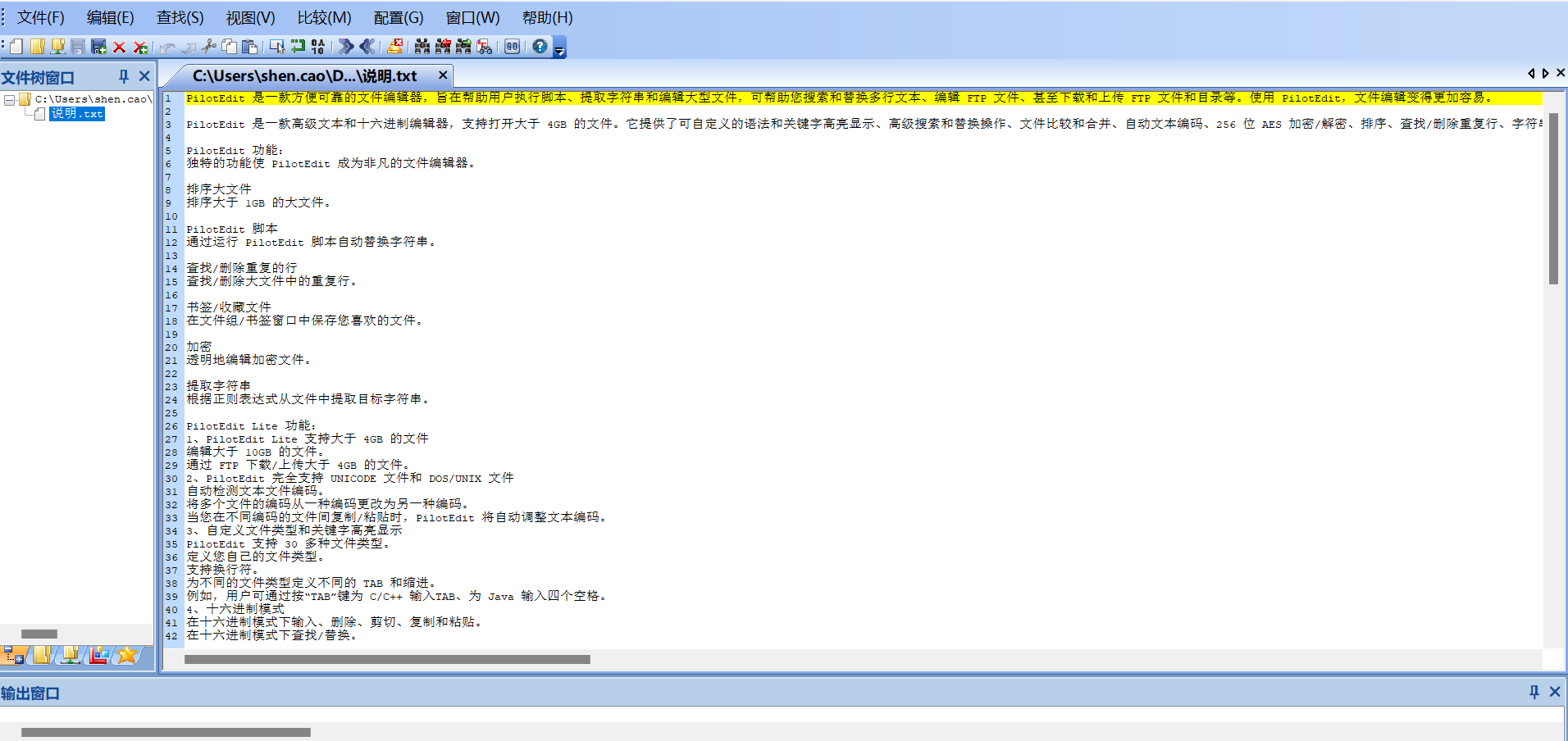The height and width of the screenshot is (741, 1568).
Task: Open help with the question mark icon
Action: click(x=540, y=47)
